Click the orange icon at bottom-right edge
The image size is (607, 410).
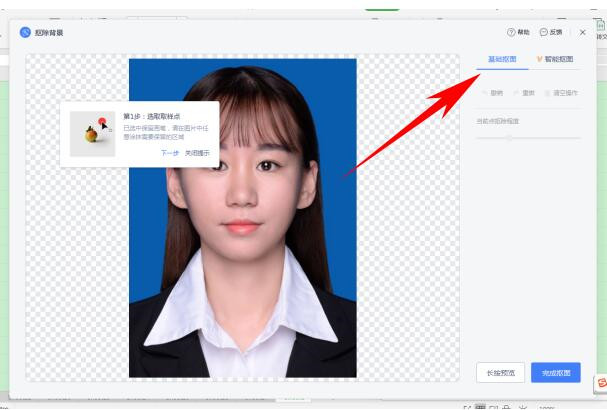click(x=601, y=382)
